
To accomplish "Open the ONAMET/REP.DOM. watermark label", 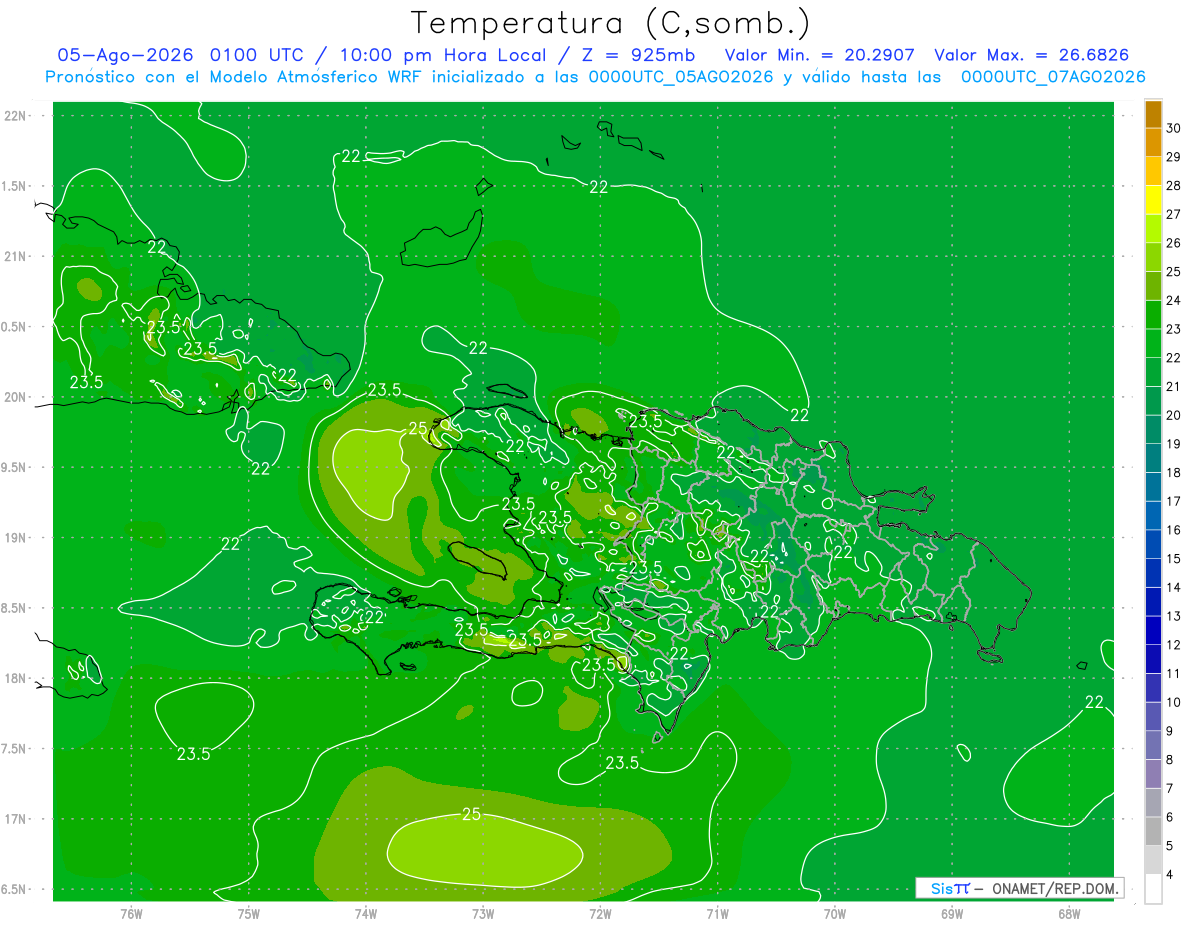I will 1055,888.
